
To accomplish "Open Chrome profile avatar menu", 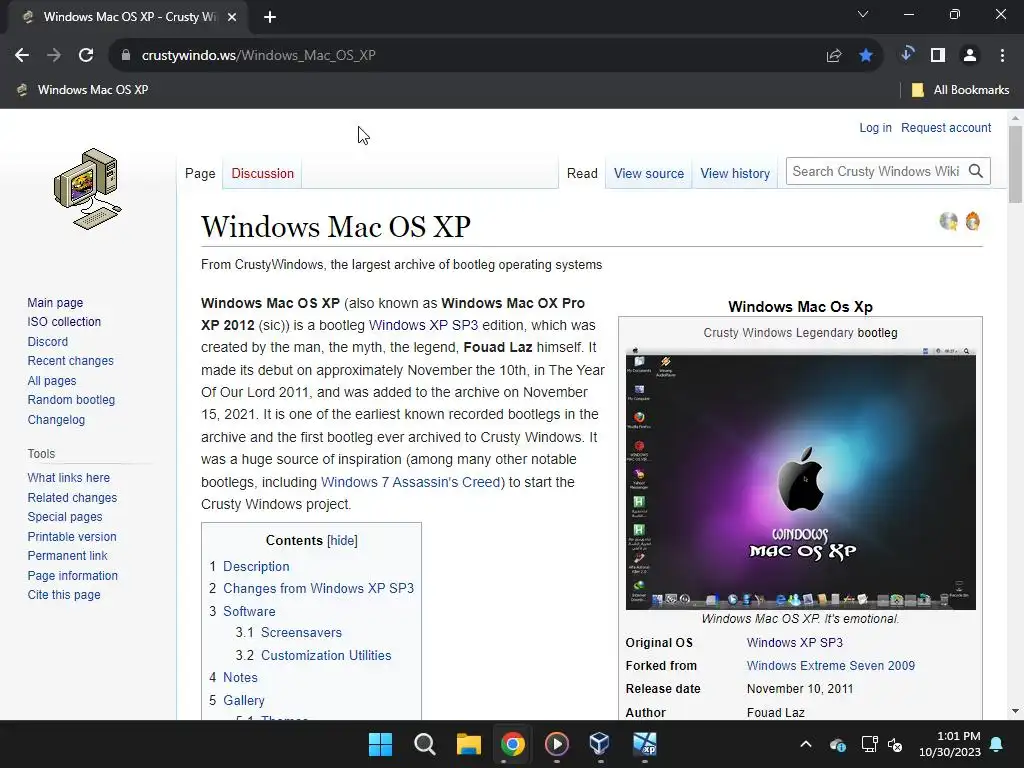I will tap(970, 56).
